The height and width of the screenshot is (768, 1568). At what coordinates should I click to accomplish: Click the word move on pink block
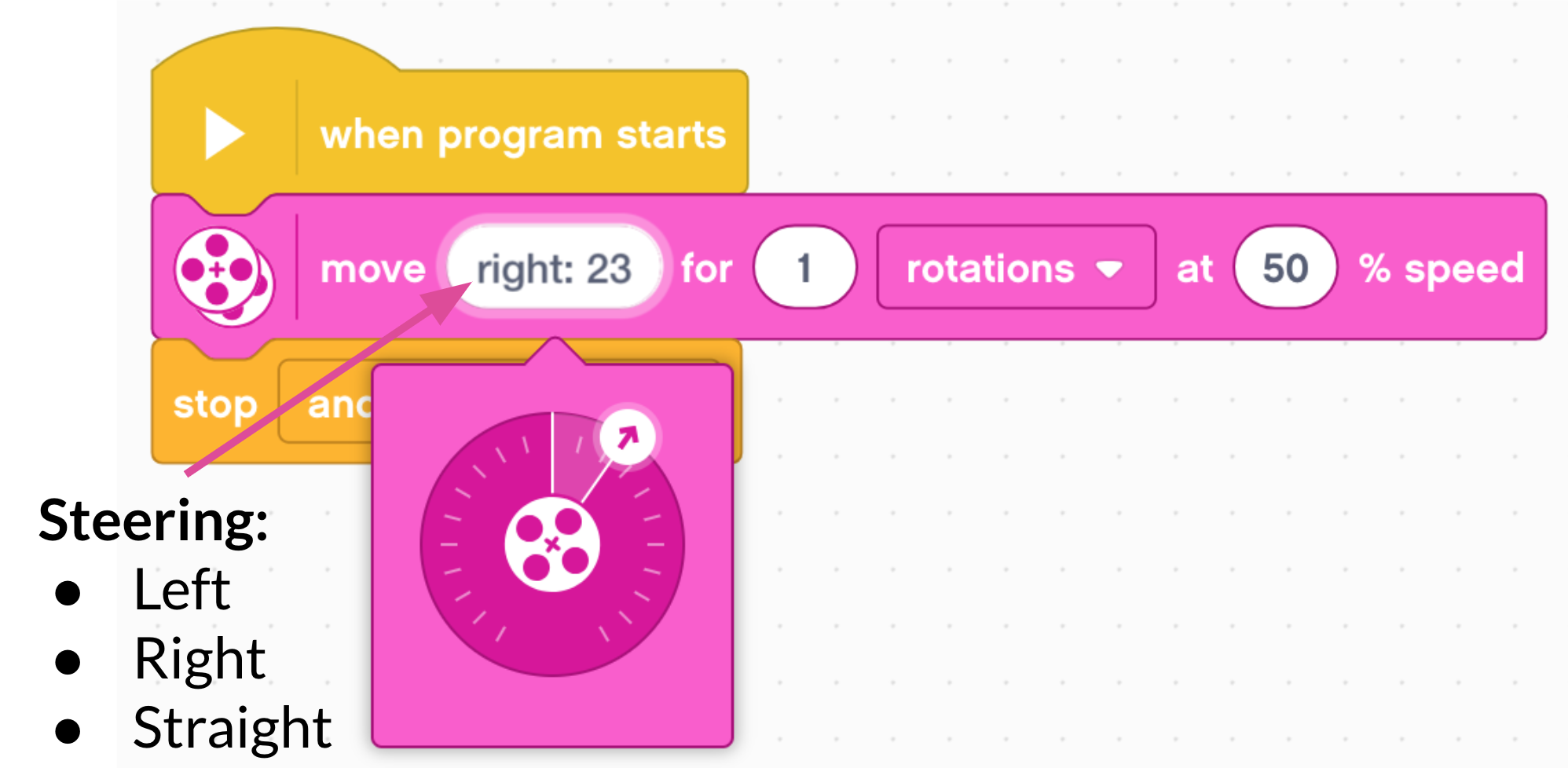[x=373, y=269]
